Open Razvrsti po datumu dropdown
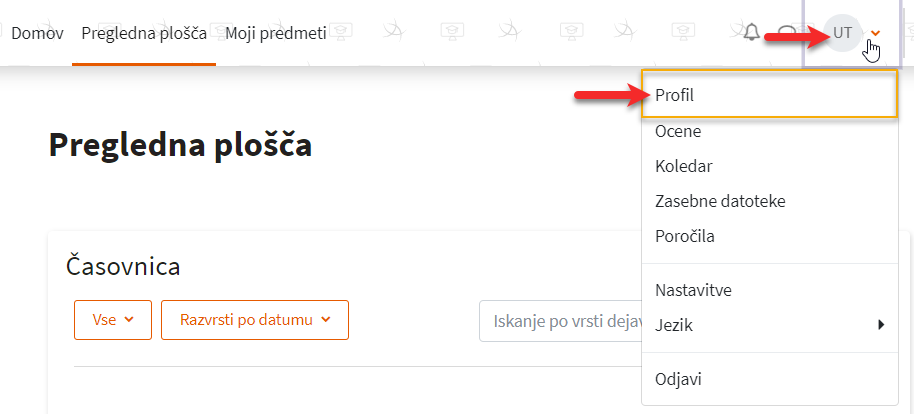914x414 pixels. 255,320
